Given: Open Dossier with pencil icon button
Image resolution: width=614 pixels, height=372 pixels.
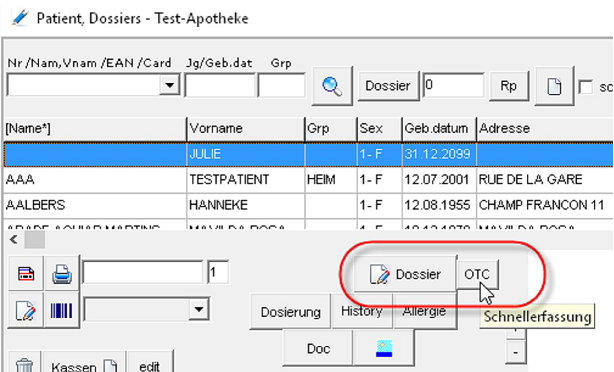Looking at the screenshot, I should click(405, 274).
